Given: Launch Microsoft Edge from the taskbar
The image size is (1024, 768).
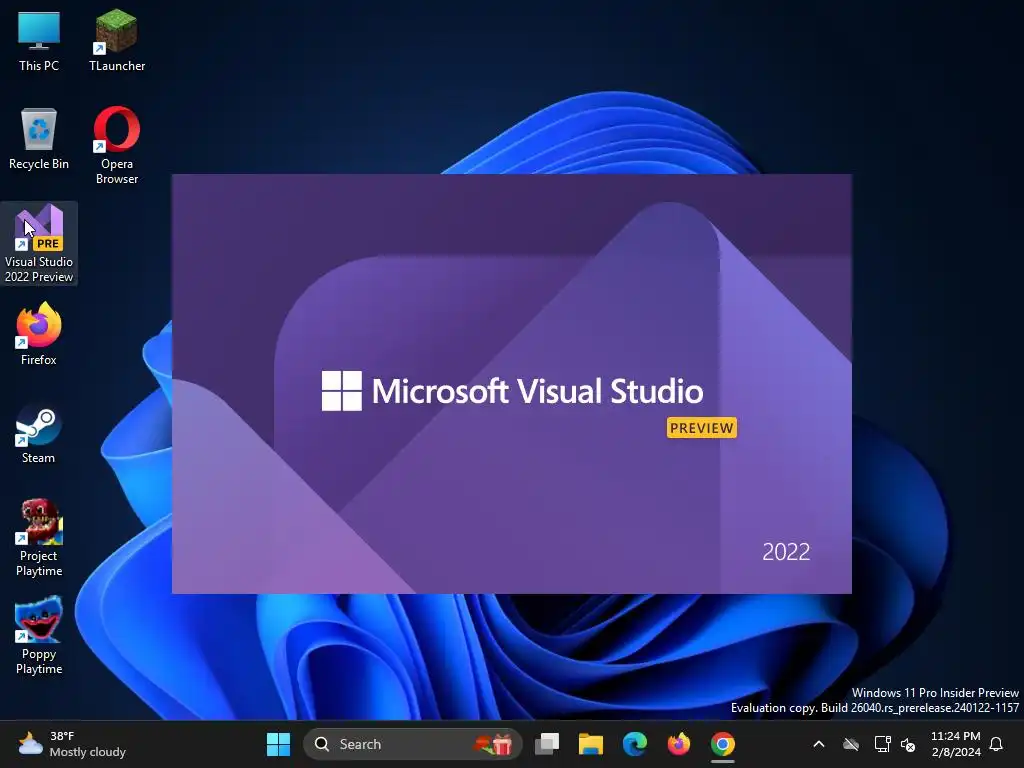Looking at the screenshot, I should tap(634, 744).
